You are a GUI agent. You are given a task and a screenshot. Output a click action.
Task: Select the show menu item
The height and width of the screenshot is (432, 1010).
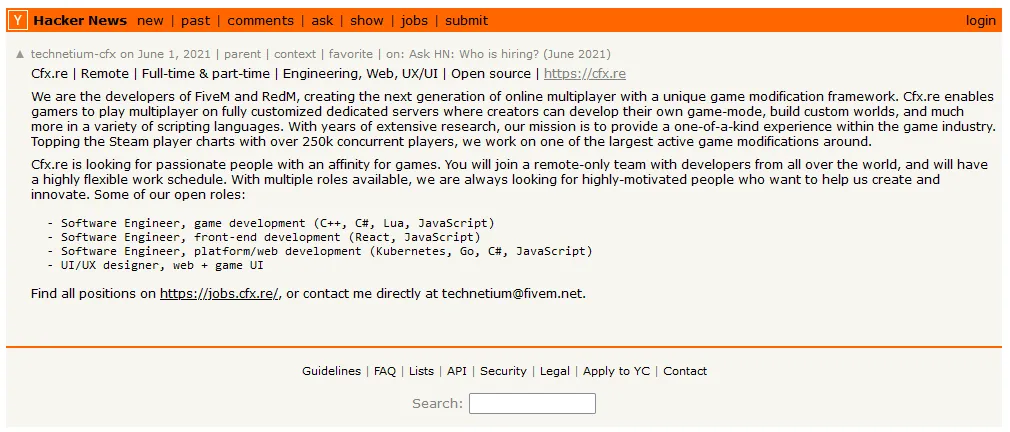tap(367, 21)
